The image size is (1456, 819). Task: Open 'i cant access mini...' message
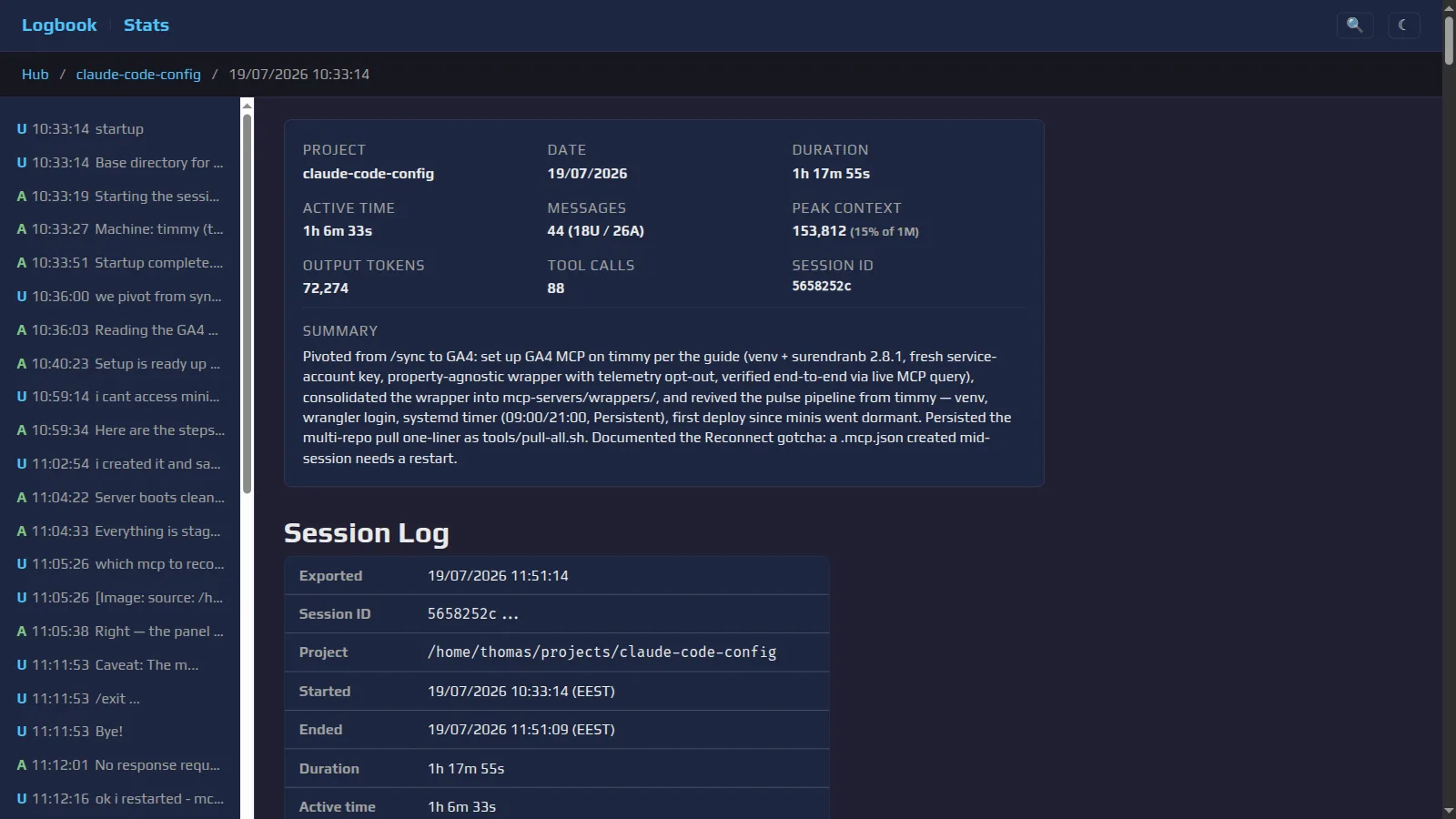click(x=121, y=397)
